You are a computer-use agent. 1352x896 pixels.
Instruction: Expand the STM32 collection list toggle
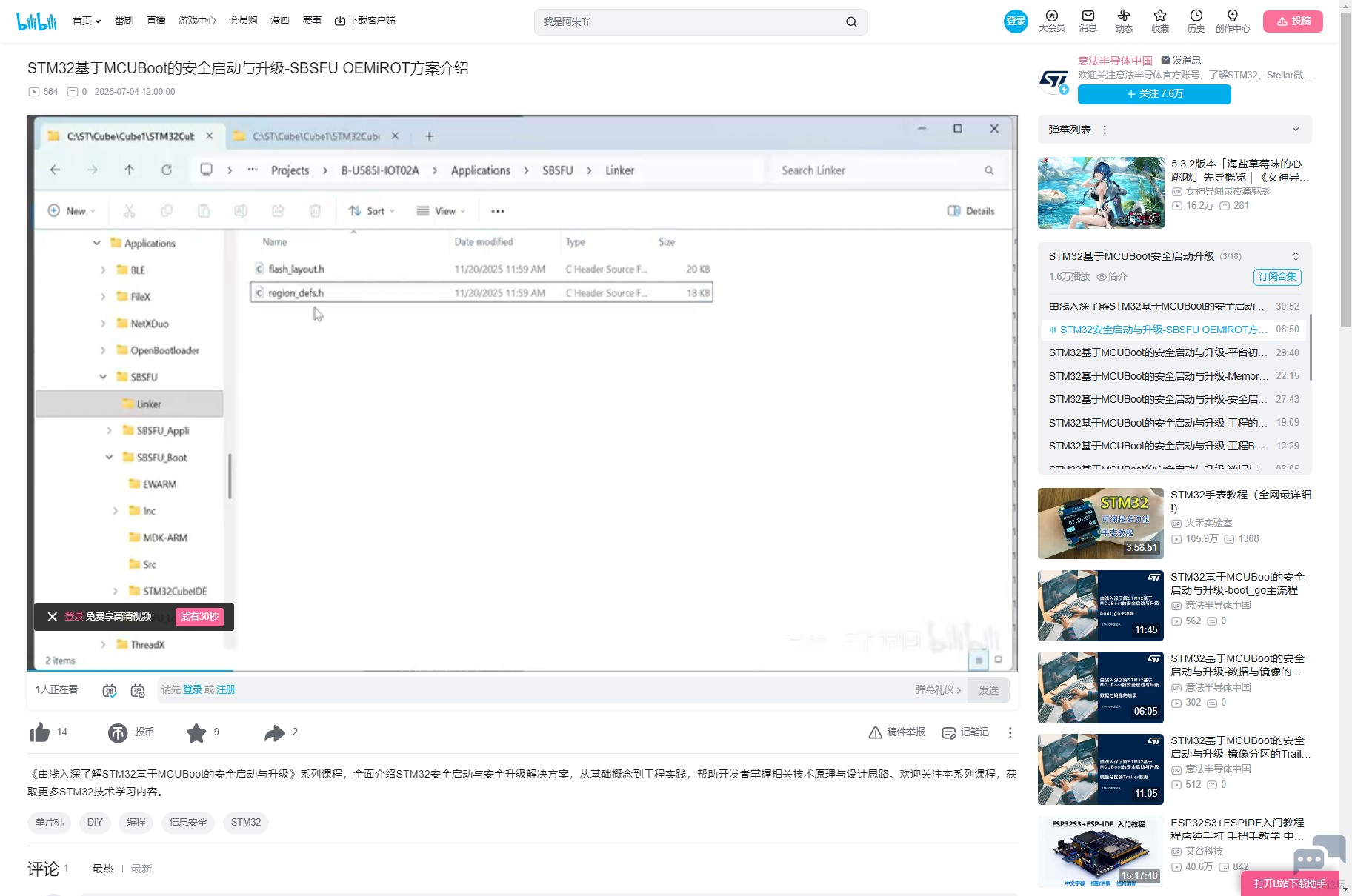click(1296, 256)
